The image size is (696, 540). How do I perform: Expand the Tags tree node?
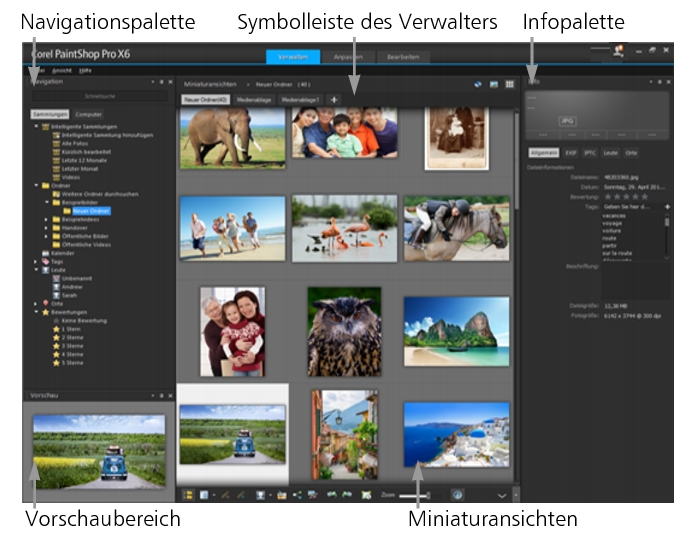35,261
